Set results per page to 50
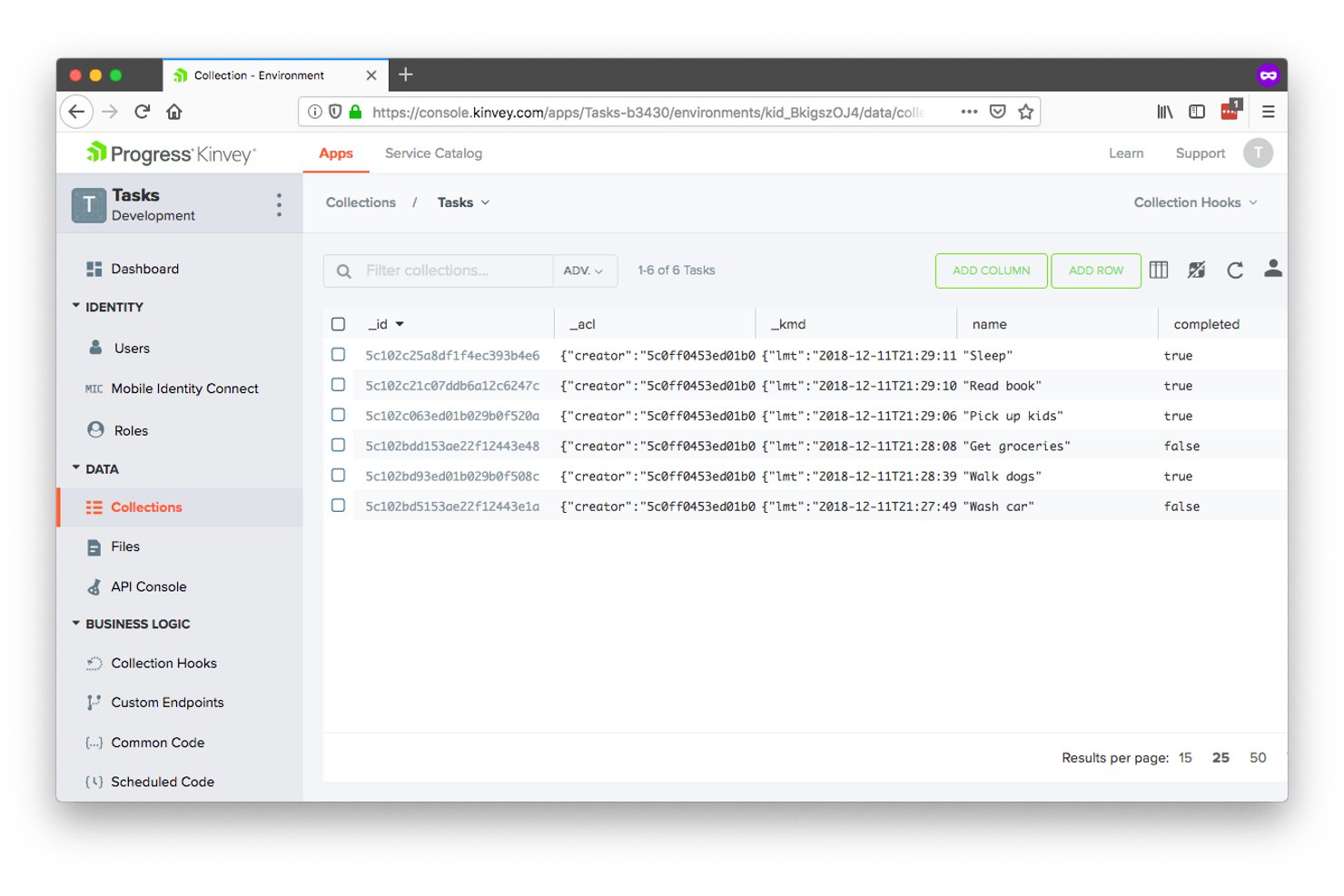This screenshot has width=1344, height=896. 1258,757
